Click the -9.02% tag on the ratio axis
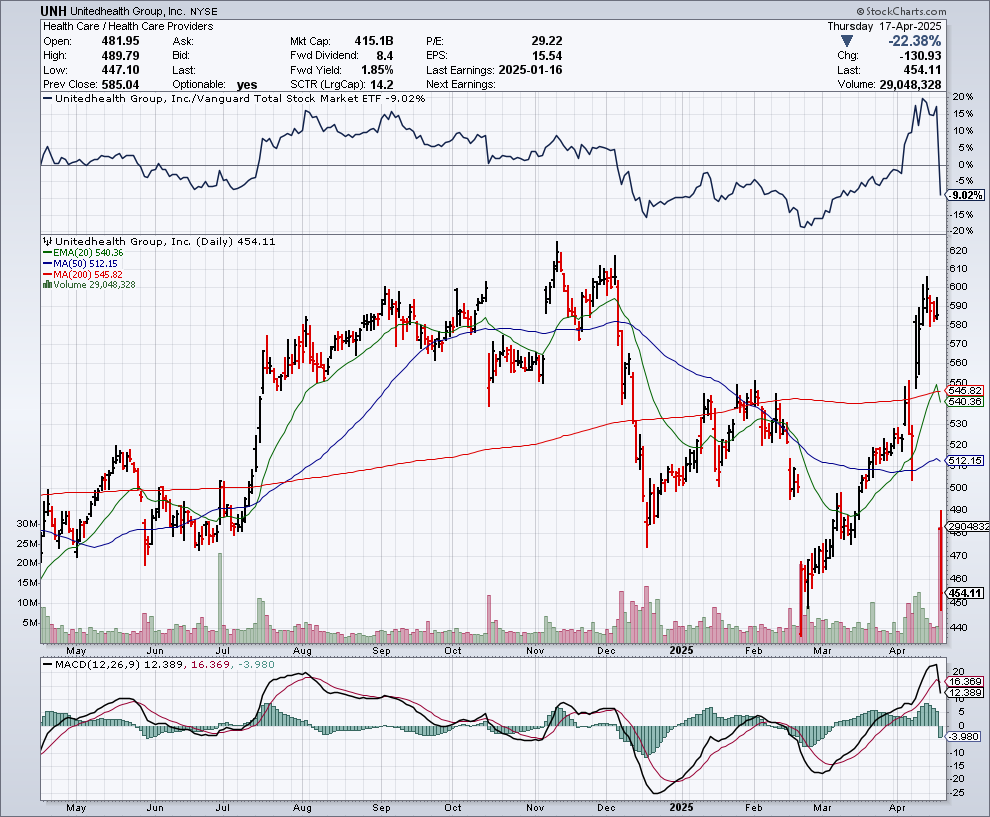This screenshot has width=990, height=817. 967,195
